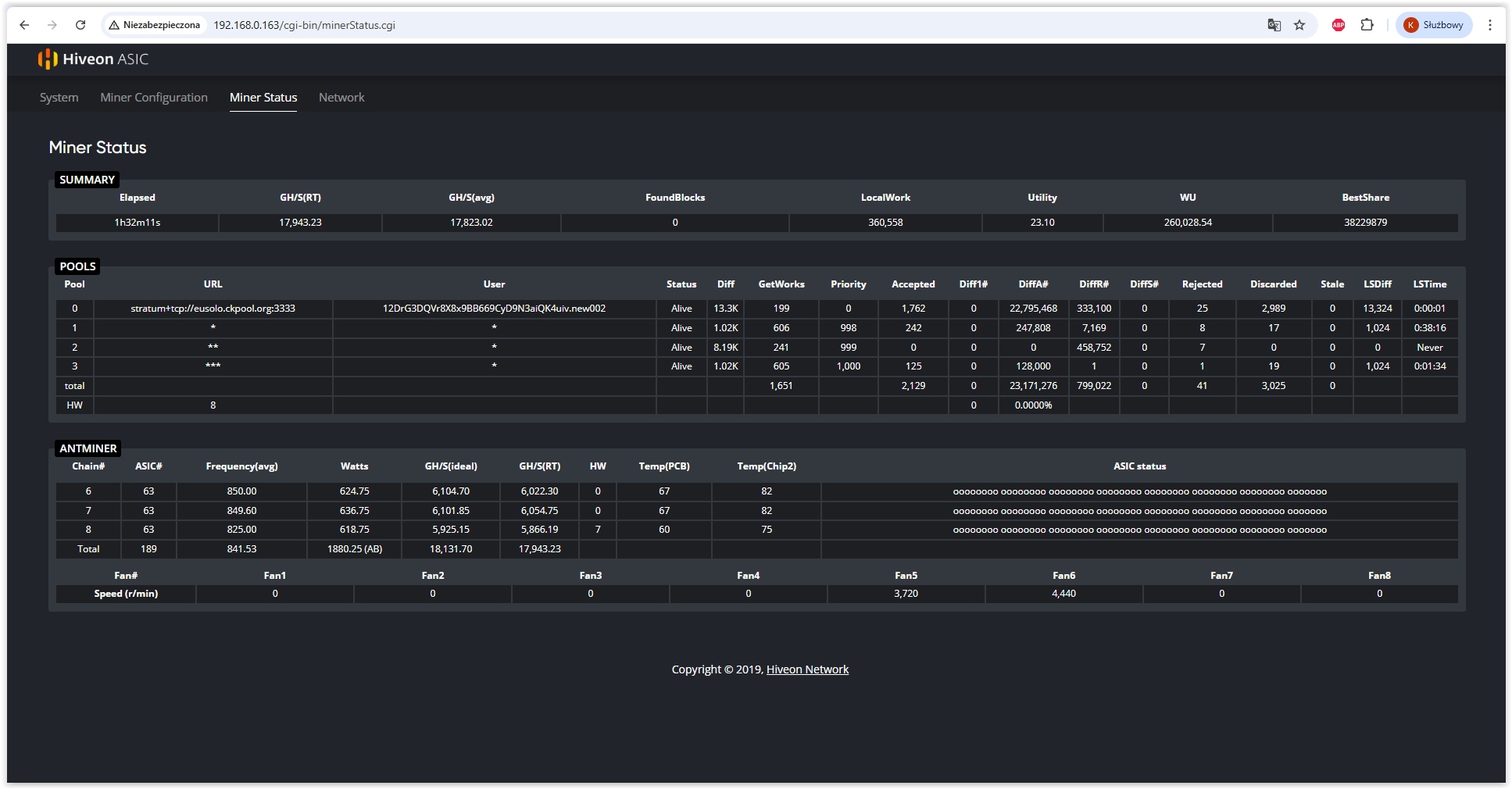Image resolution: width=1512 pixels, height=789 pixels.
Task: Click the pool 0 user wallet address
Action: tap(494, 309)
